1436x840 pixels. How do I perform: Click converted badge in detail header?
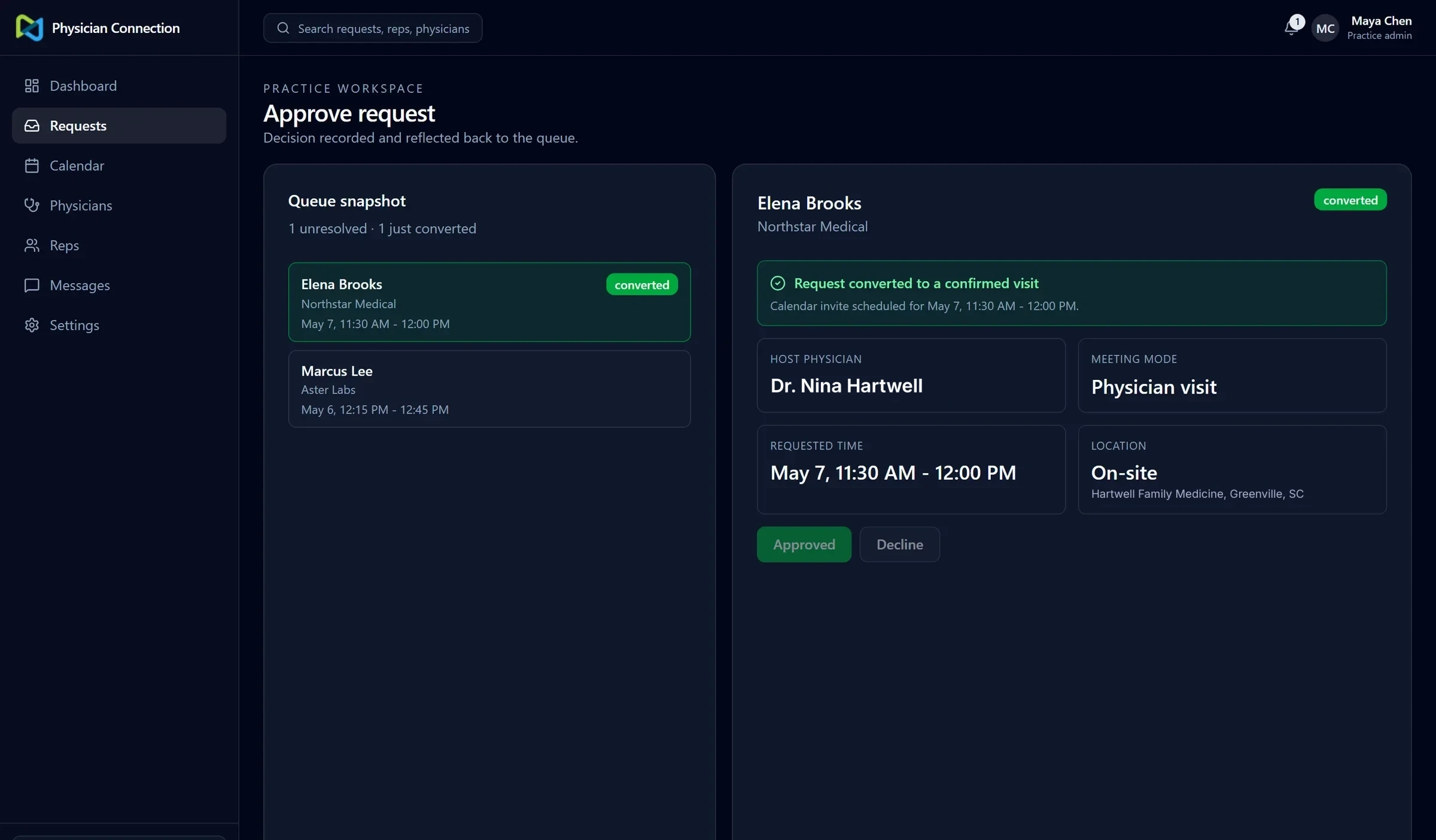[1350, 200]
